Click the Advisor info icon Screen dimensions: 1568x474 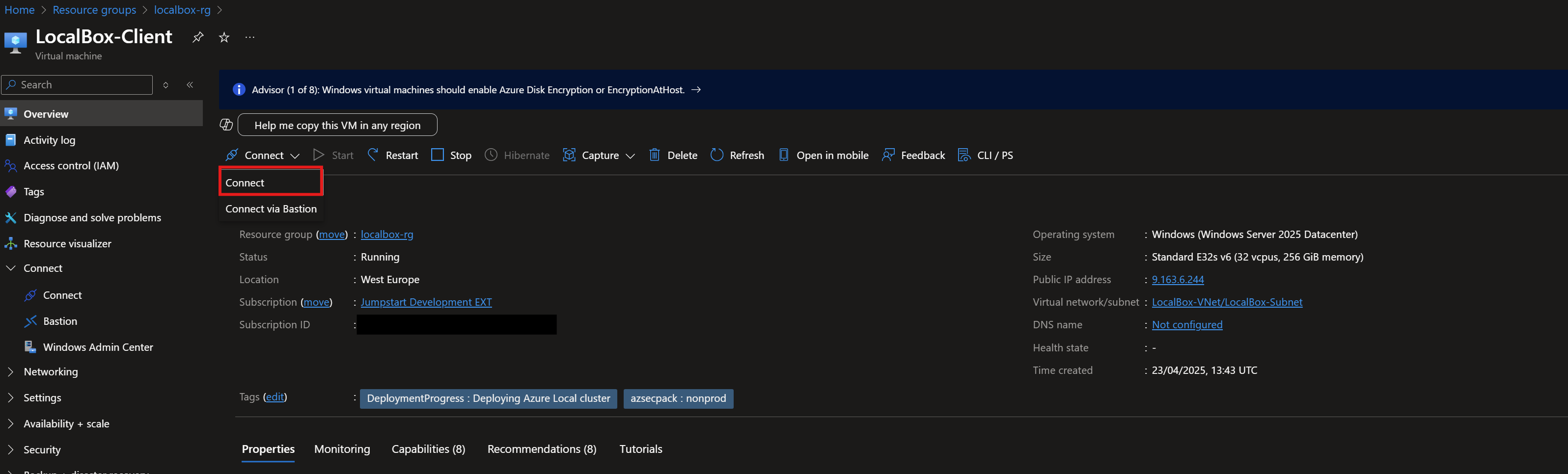[239, 89]
